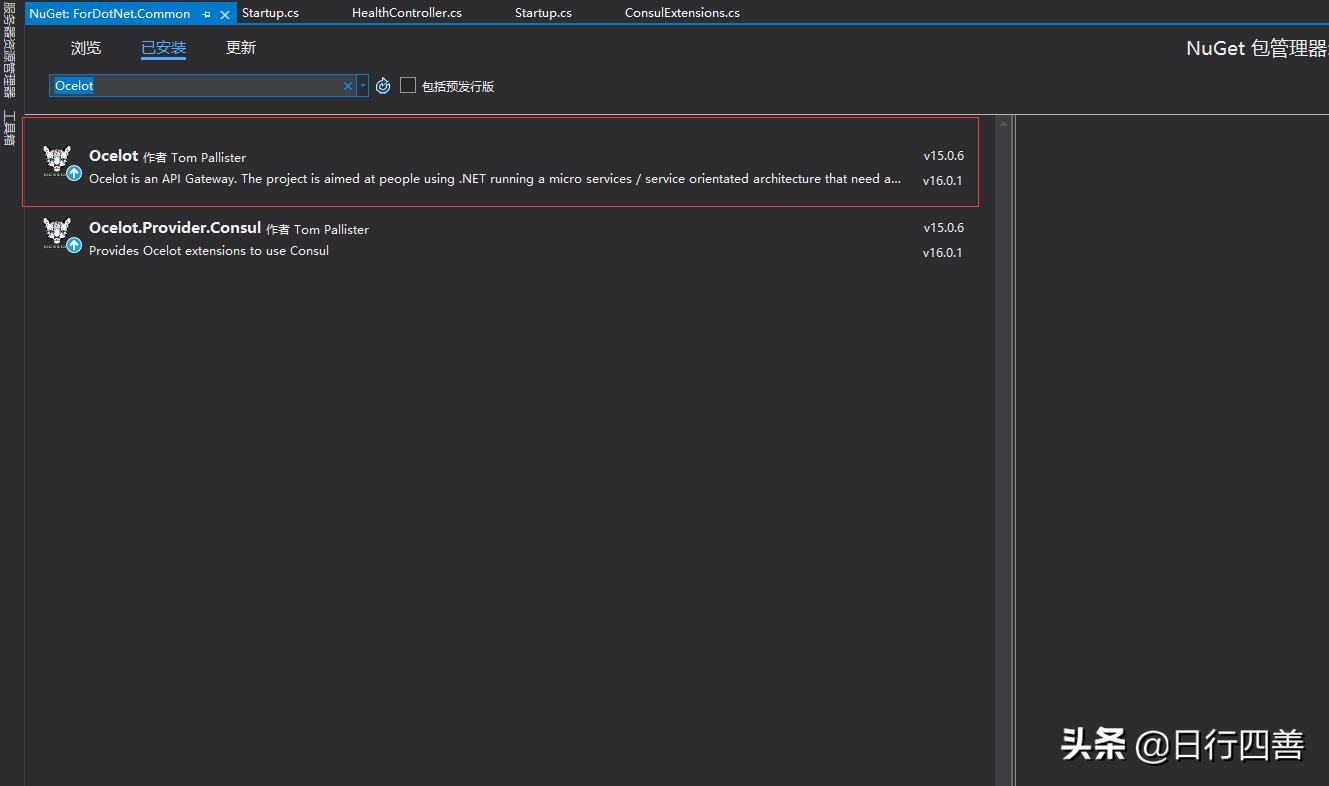The width and height of the screenshot is (1329, 786).
Task: Click the scroll-up arrow of package list
Action: pyautogui.click(x=1003, y=124)
